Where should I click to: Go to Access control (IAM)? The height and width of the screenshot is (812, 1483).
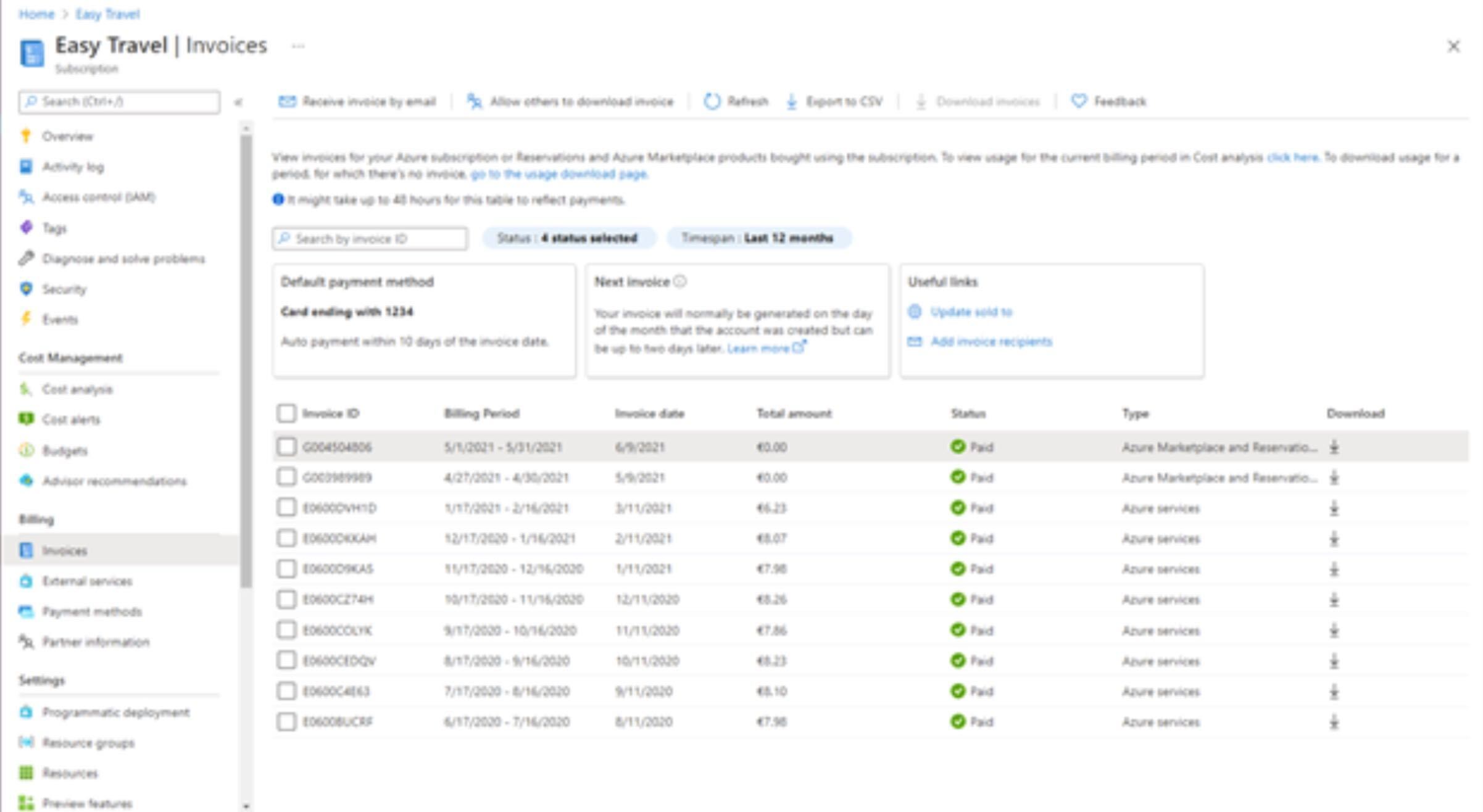point(98,197)
